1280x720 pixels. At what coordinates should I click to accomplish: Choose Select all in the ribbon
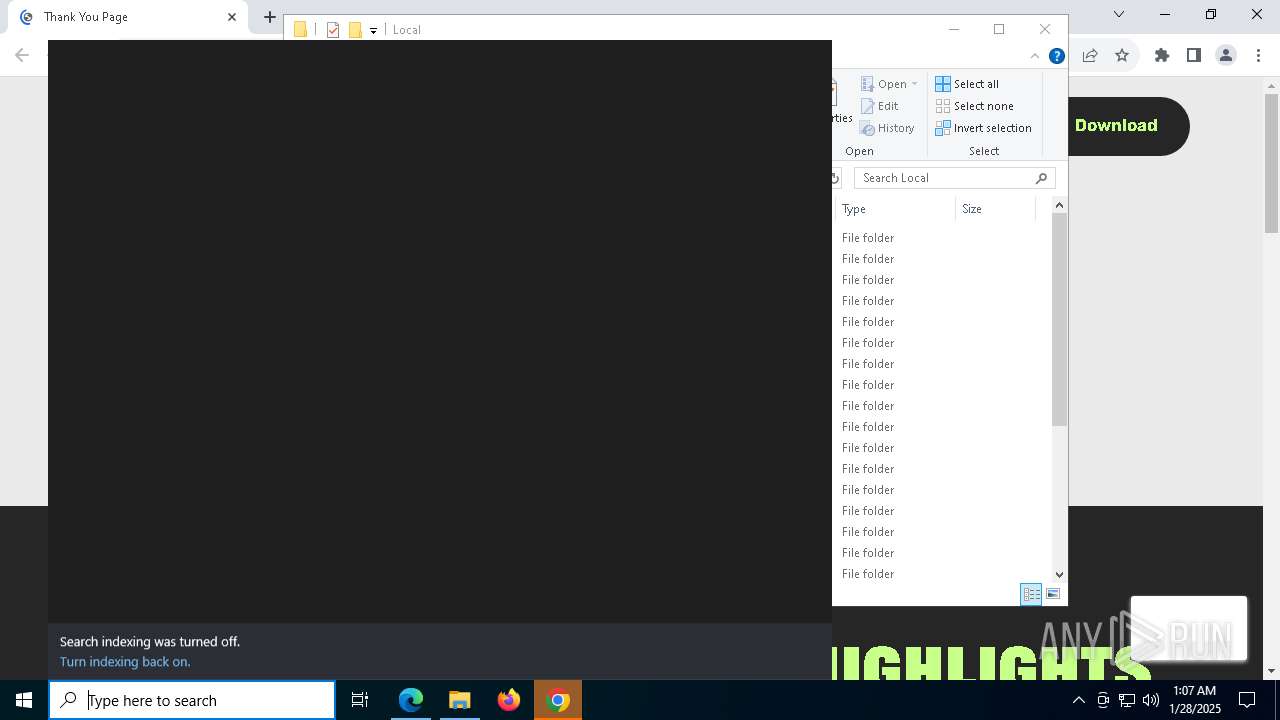967,84
